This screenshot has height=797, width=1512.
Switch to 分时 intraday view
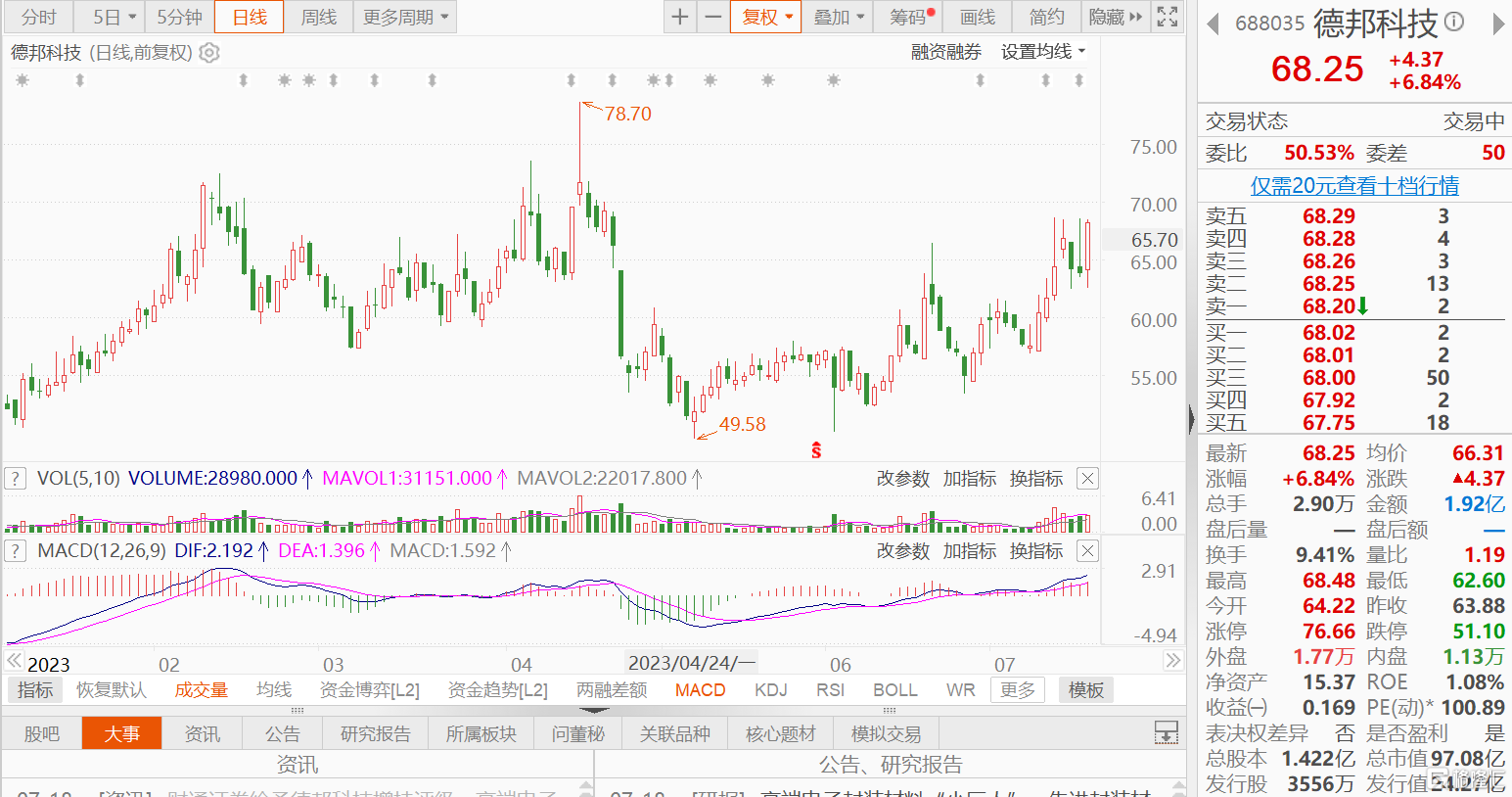[x=39, y=17]
